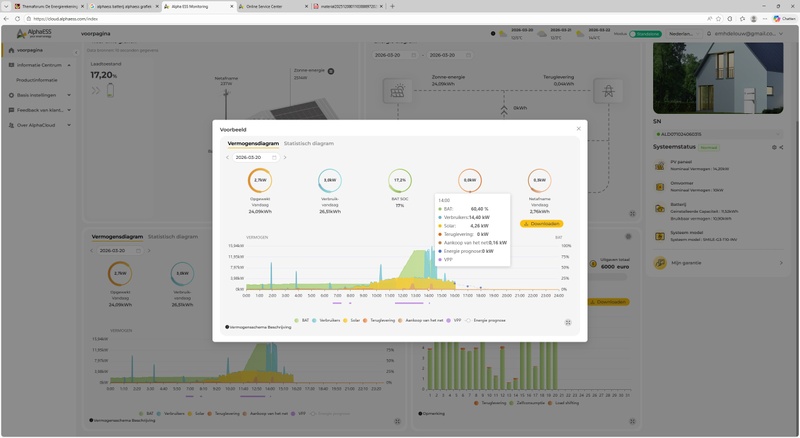Expand Informatie Centrum in the sidebar
Image resolution: width=800 pixels, height=438 pixels.
coord(39,65)
